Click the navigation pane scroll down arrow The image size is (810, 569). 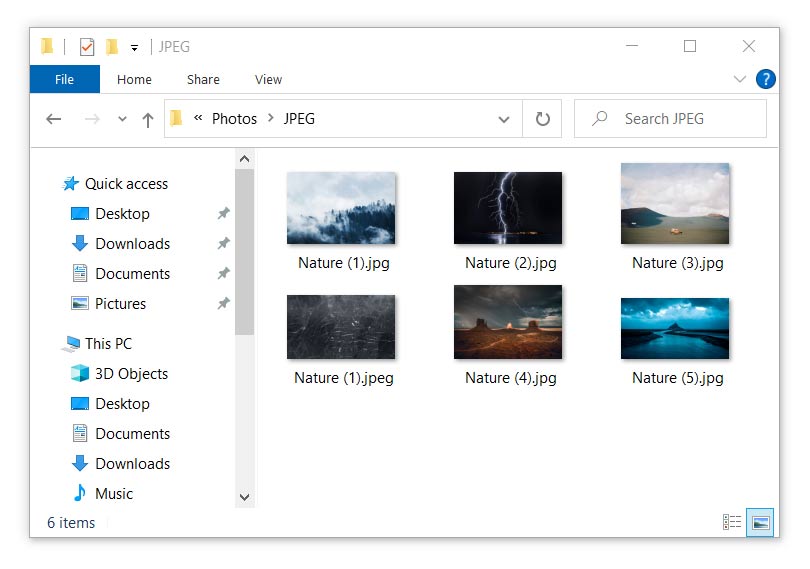coord(244,497)
